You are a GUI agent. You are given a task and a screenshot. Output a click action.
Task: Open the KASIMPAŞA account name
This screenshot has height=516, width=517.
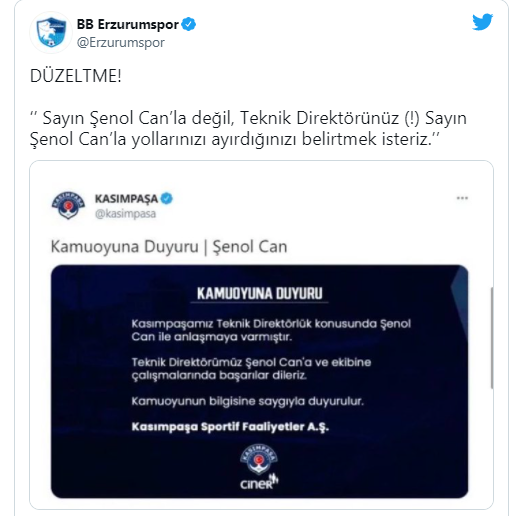pos(126,199)
